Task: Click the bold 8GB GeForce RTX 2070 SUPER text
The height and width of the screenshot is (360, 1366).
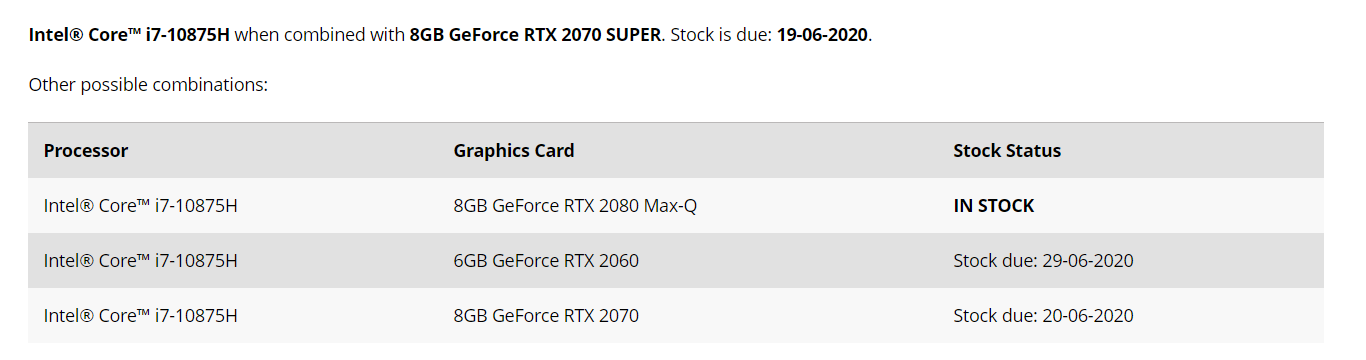Action: click(535, 34)
